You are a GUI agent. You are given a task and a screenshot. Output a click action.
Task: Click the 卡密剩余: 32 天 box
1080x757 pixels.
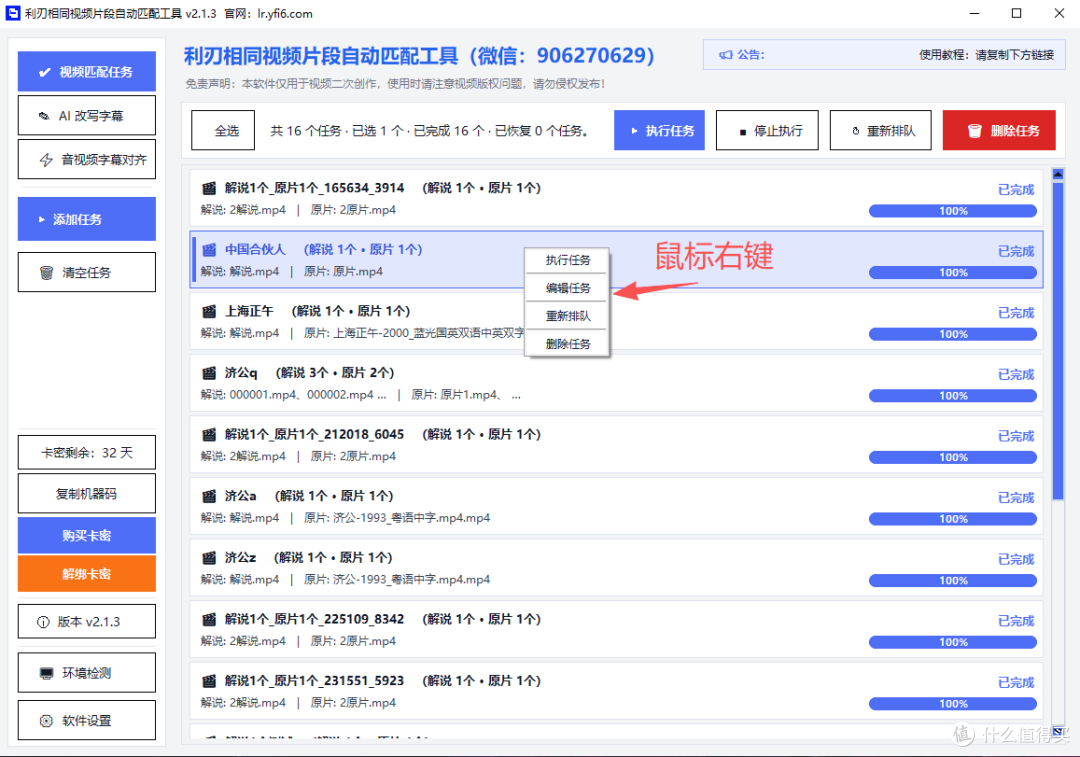pyautogui.click(x=87, y=453)
